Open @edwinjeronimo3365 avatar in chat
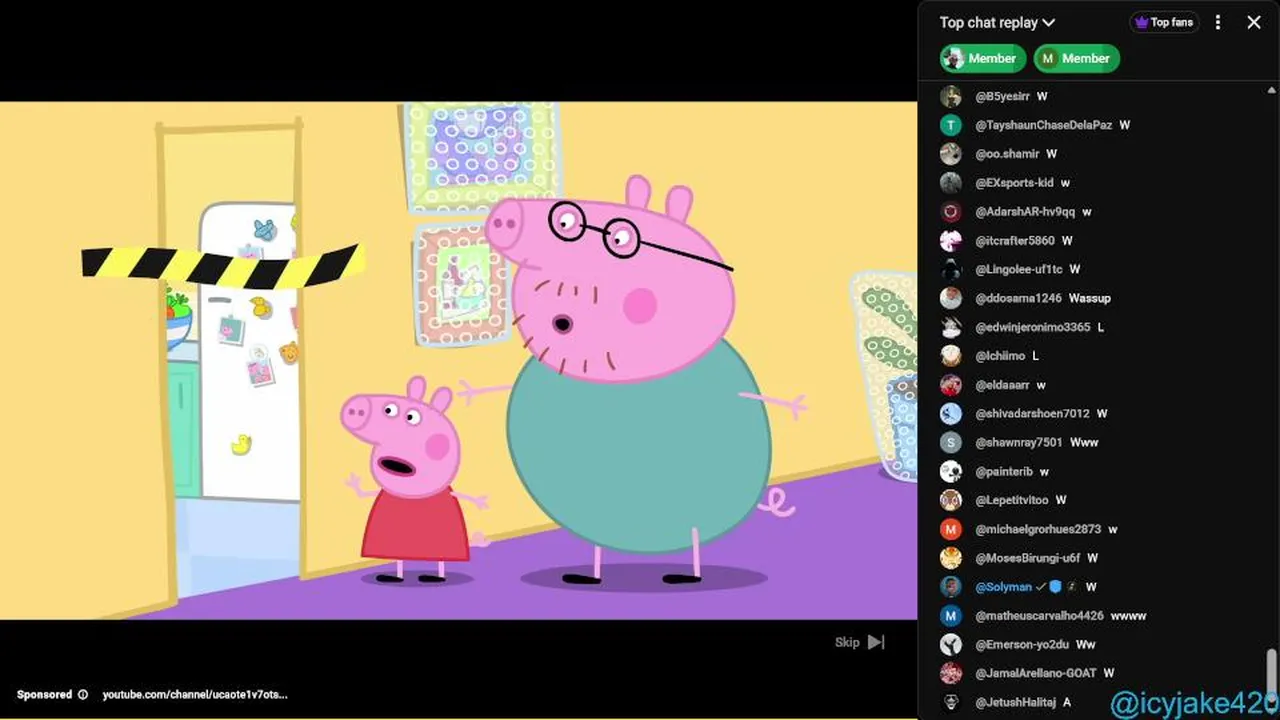 tap(951, 327)
